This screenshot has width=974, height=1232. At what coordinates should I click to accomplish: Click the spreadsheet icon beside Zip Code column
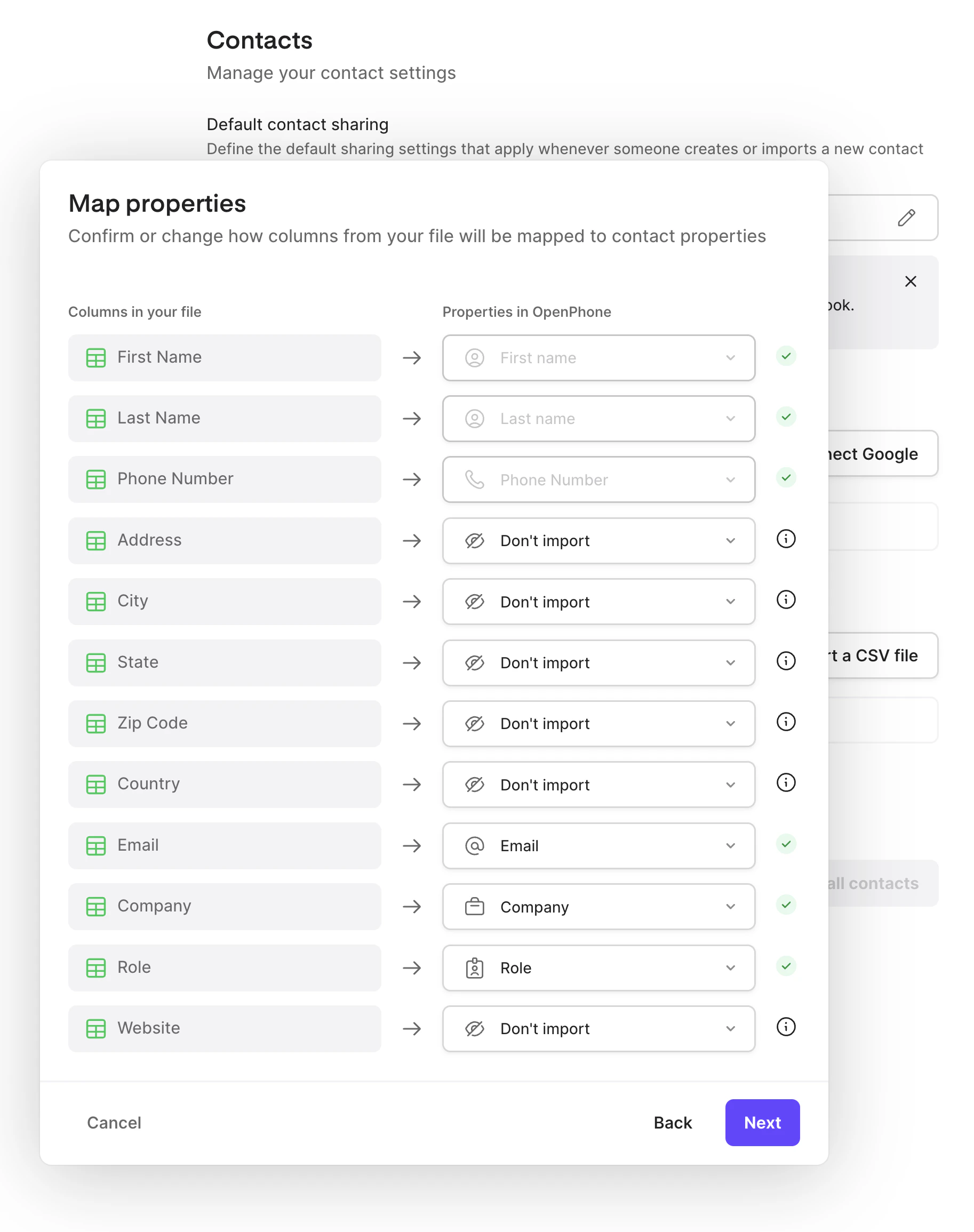click(97, 724)
